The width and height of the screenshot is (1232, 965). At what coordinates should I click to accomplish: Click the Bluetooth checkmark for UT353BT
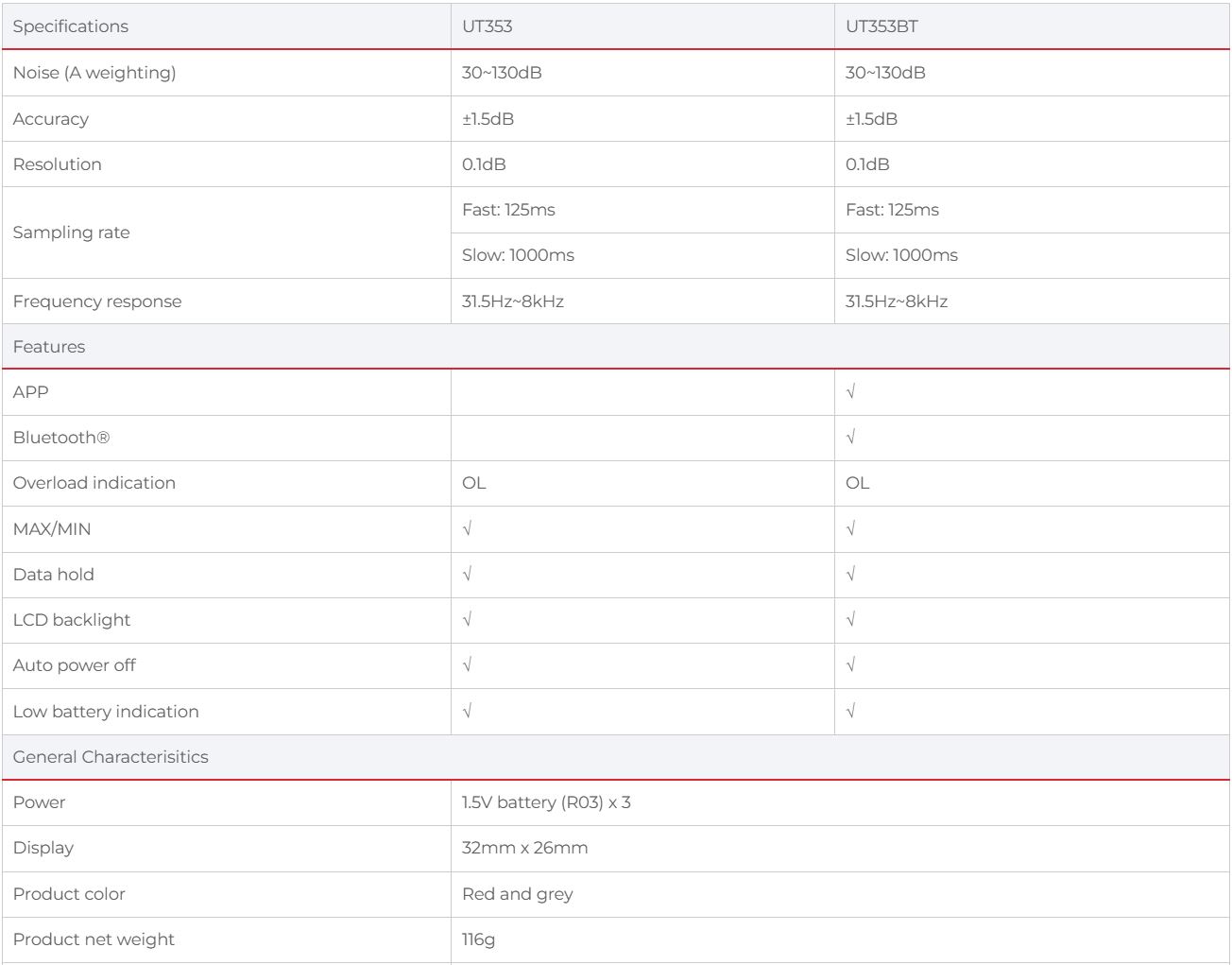tap(851, 438)
